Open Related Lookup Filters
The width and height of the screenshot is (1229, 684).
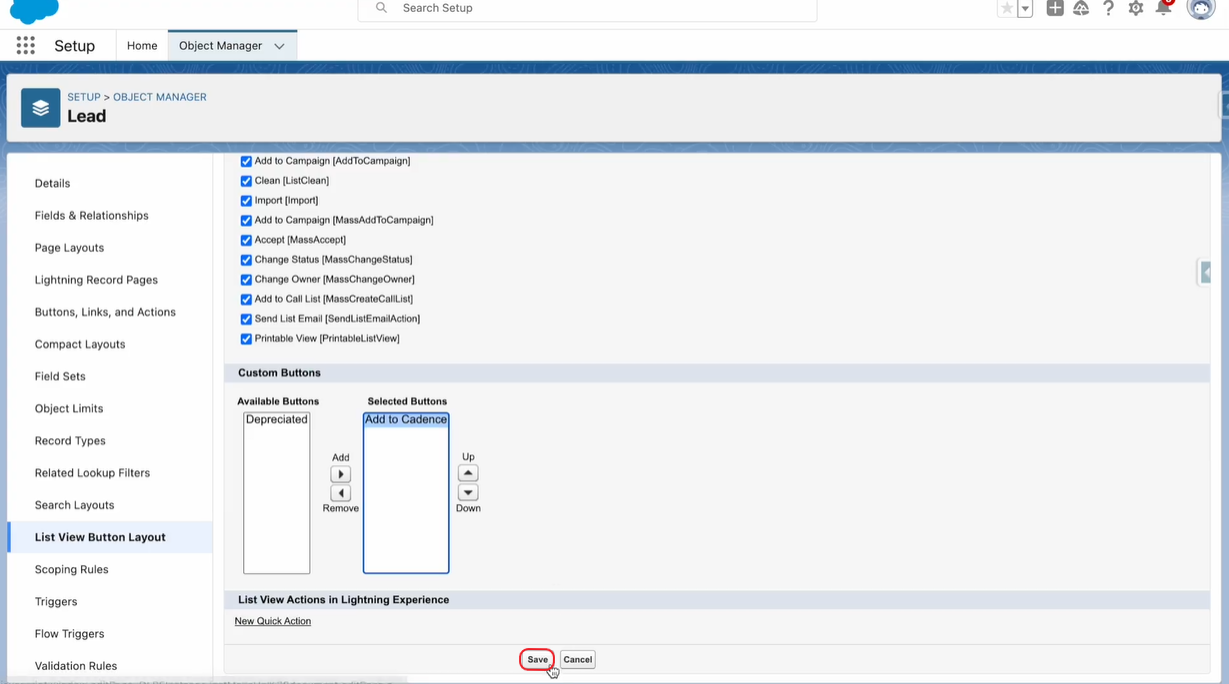[x=92, y=472]
